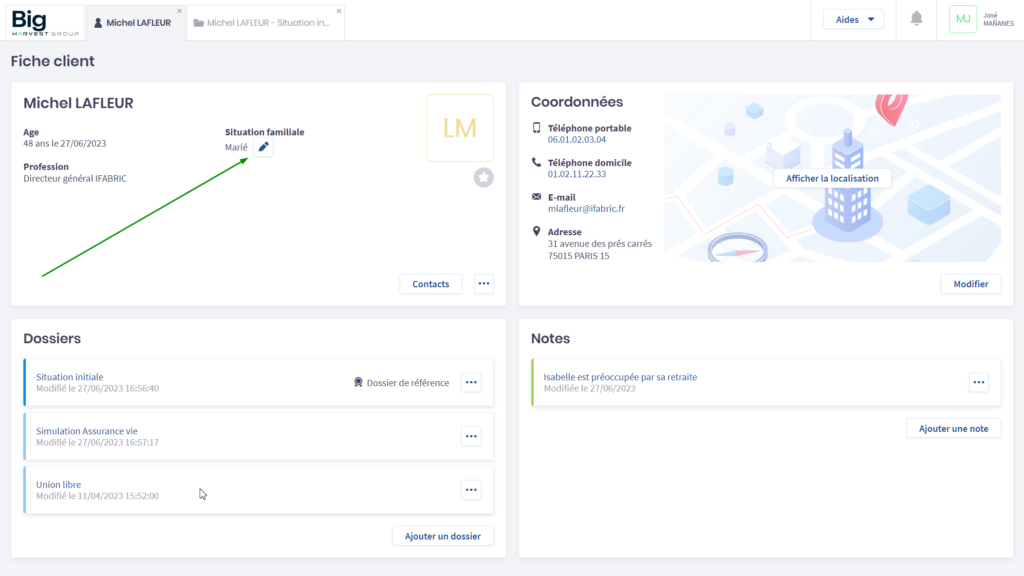Open more options for the Isabelle note
The height and width of the screenshot is (576, 1024).
978,382
